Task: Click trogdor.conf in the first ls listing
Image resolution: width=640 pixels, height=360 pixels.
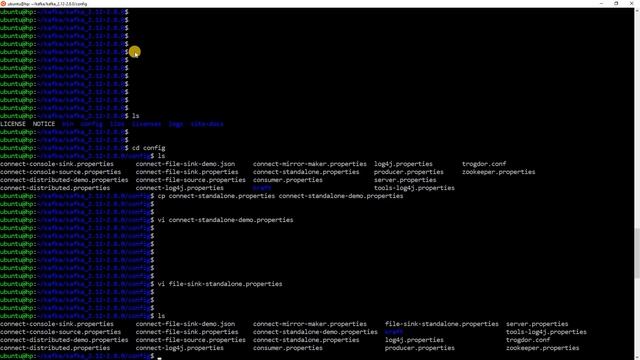Action: click(x=484, y=164)
